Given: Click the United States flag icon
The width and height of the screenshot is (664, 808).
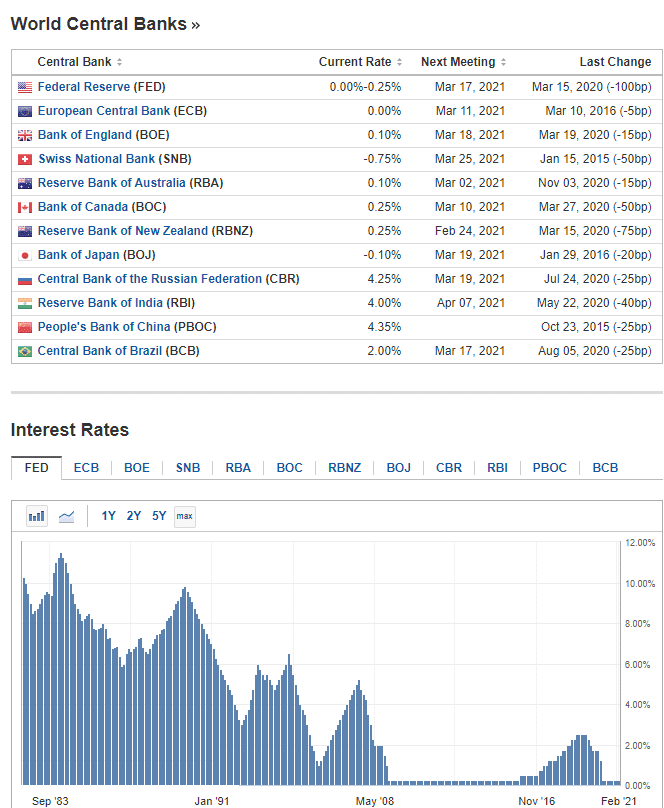Looking at the screenshot, I should click(x=25, y=87).
